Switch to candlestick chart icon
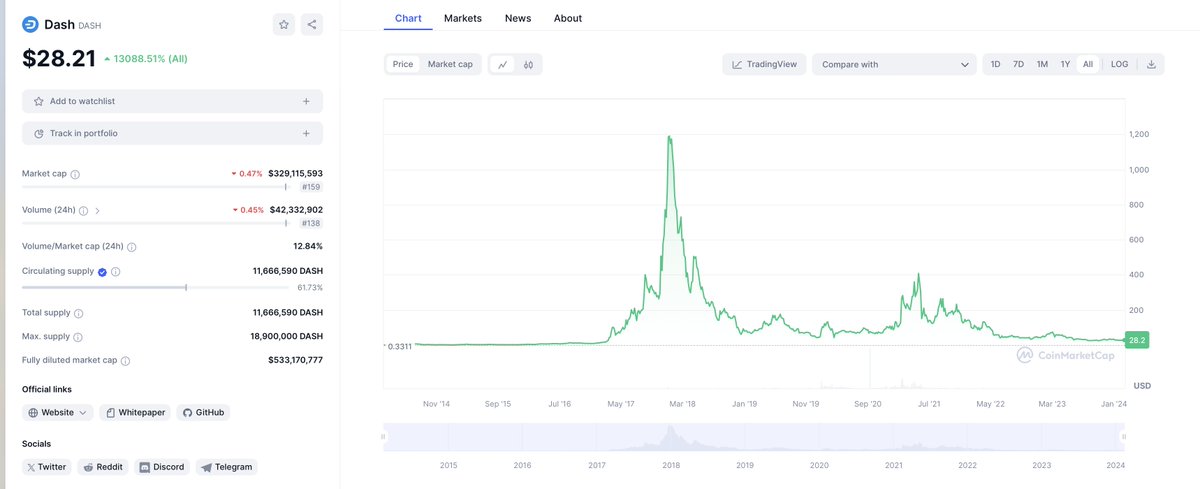1200x489 pixels. tap(528, 64)
